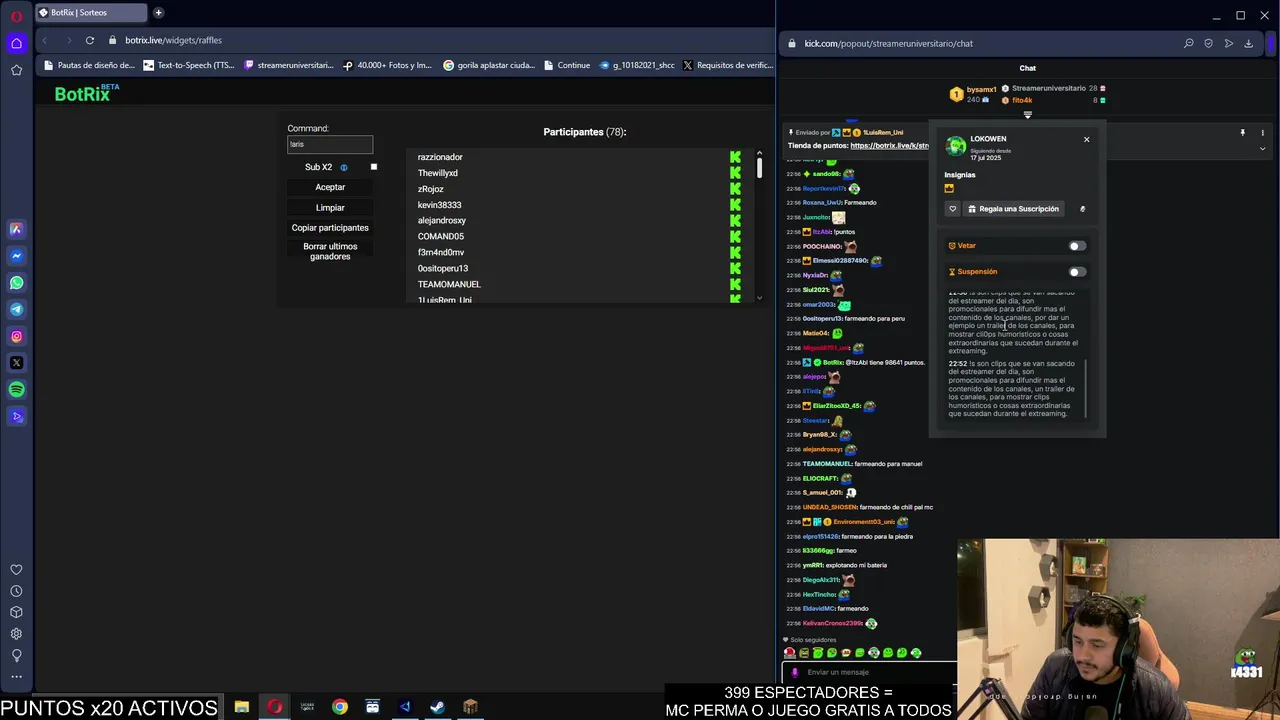Open Text-to-Speech bookmark
This screenshot has height=720, width=1280.
(189, 65)
